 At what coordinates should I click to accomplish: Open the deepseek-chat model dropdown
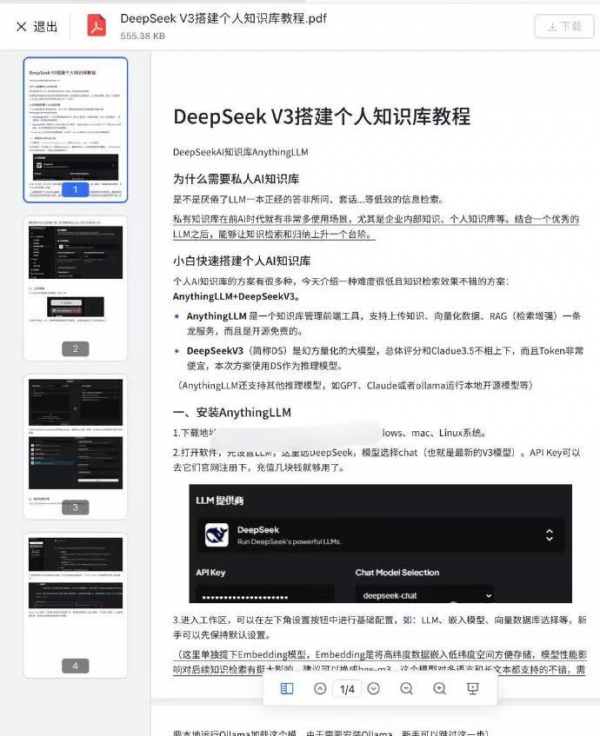click(x=424, y=595)
